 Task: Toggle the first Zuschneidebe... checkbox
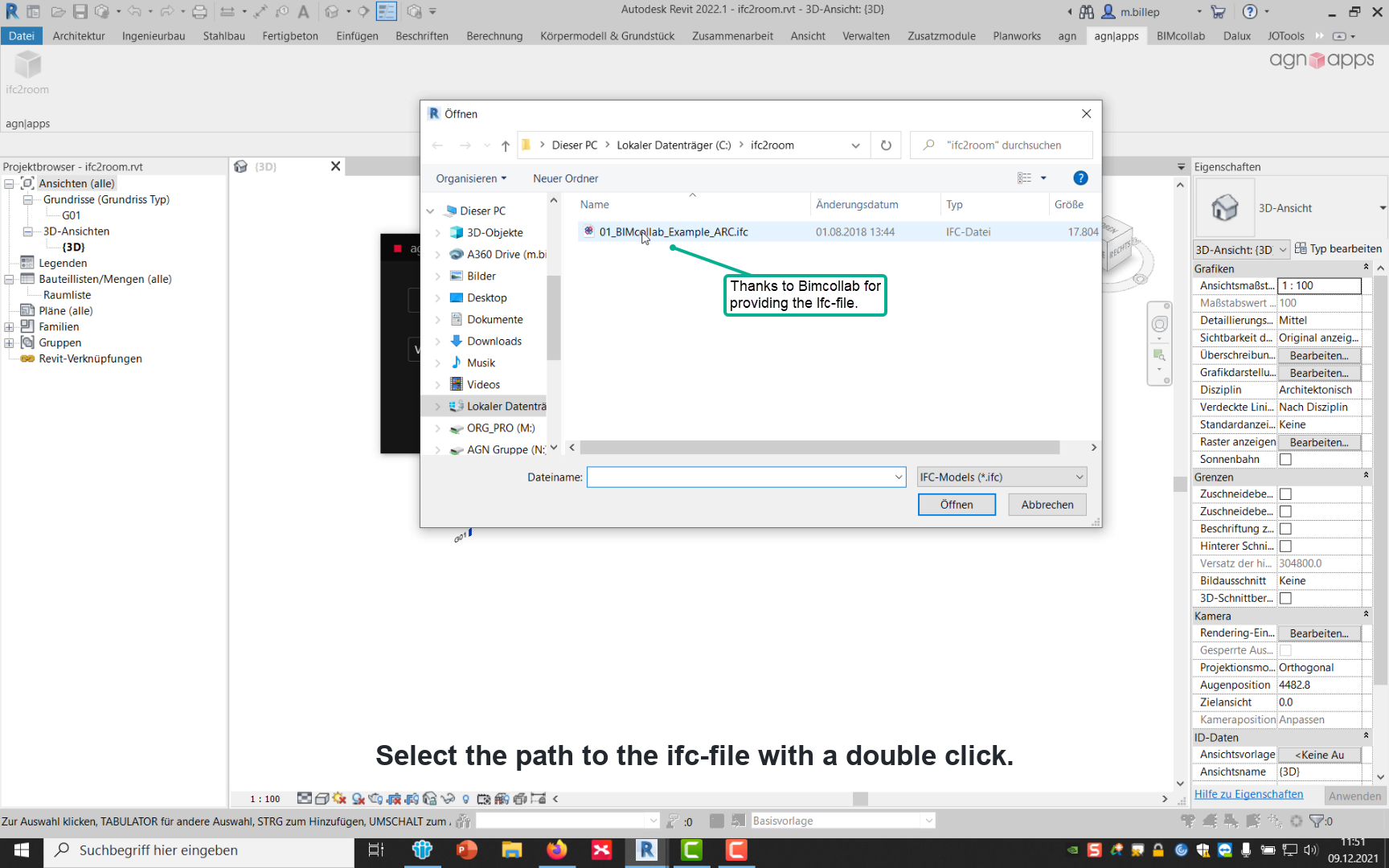[1285, 494]
